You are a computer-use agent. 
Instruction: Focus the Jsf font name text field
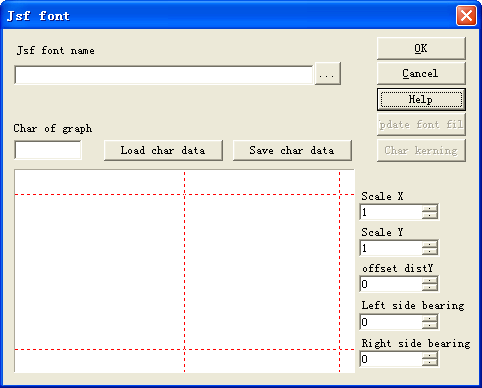tap(164, 75)
